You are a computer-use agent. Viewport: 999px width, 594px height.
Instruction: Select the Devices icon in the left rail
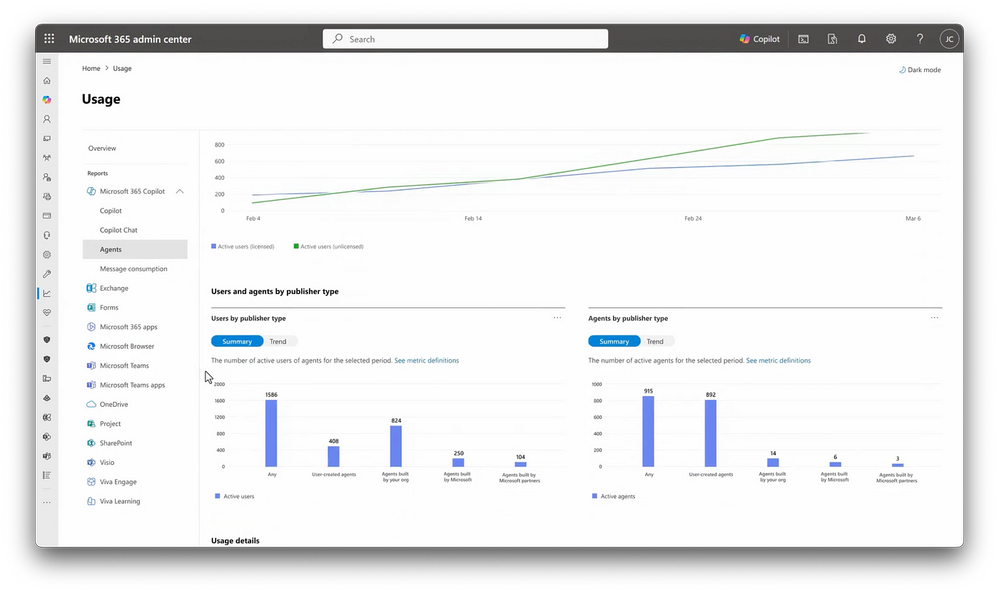[x=47, y=138]
